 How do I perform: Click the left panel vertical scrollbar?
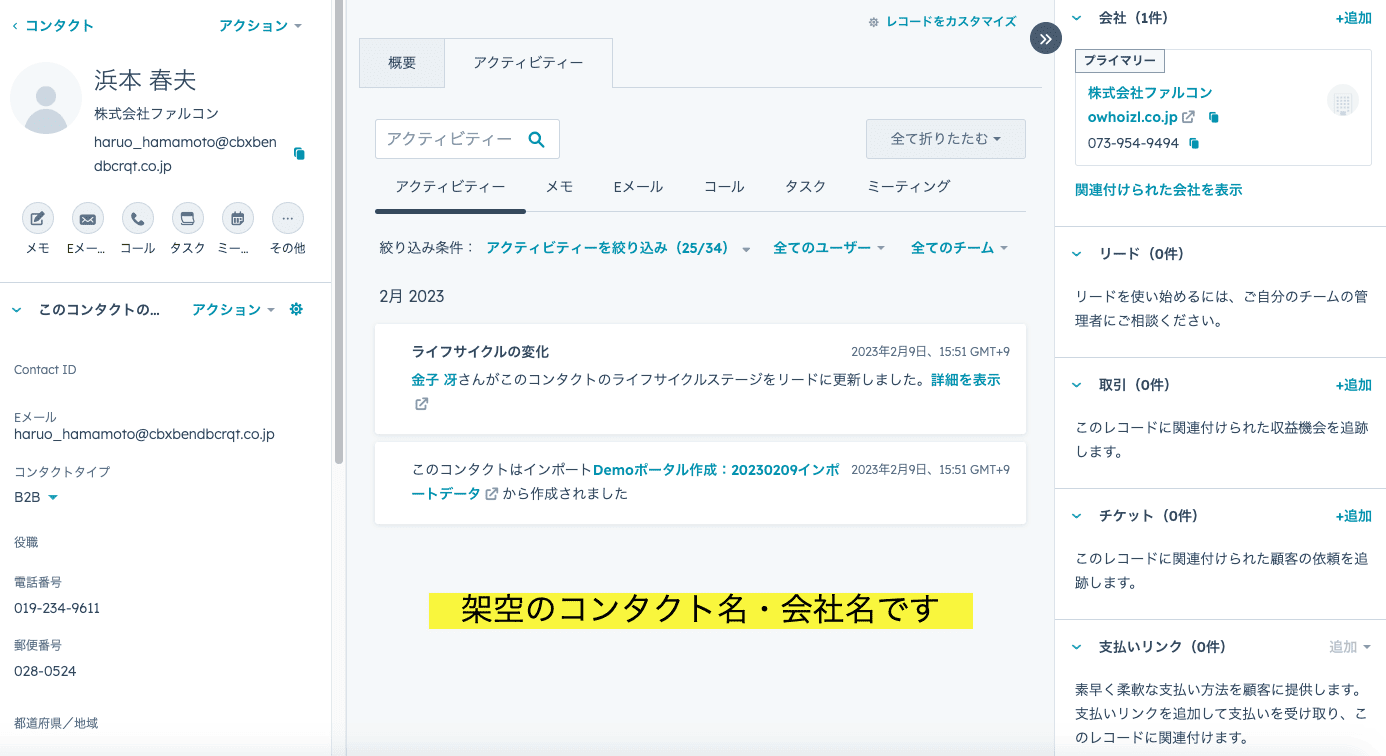(x=339, y=232)
